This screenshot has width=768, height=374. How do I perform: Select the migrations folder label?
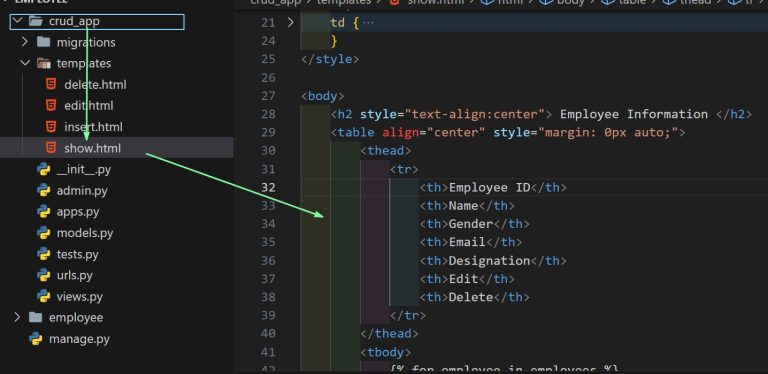coord(86,43)
